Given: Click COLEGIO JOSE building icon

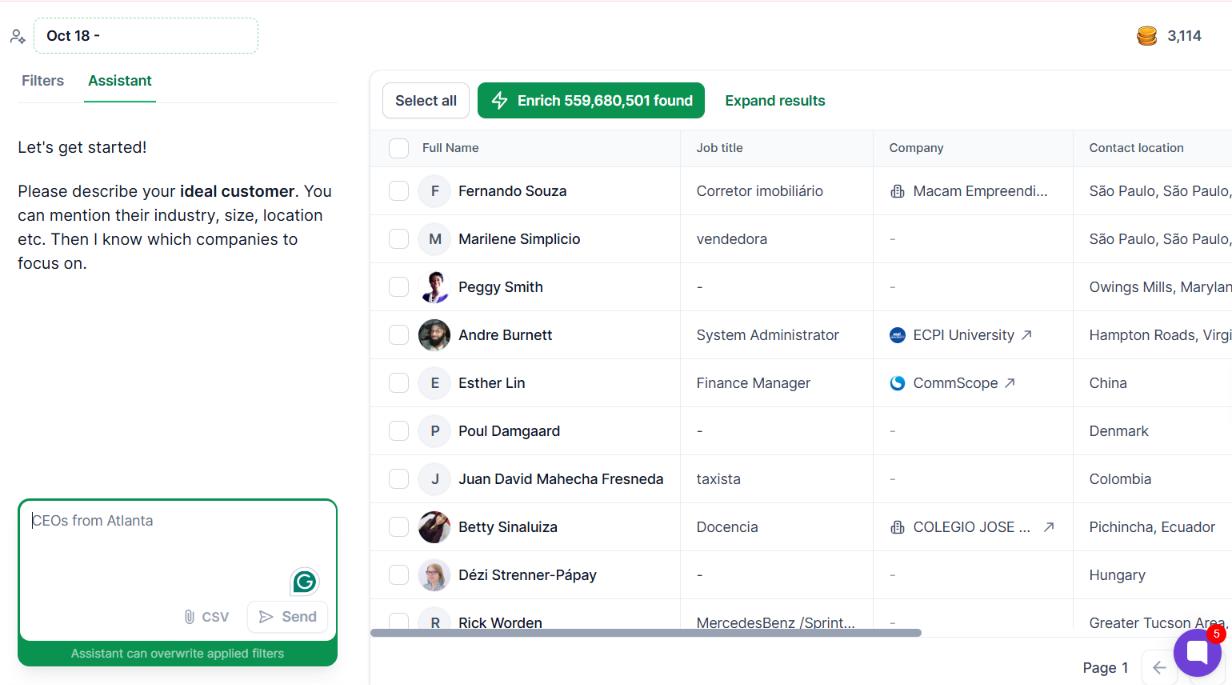Looking at the screenshot, I should pos(897,527).
